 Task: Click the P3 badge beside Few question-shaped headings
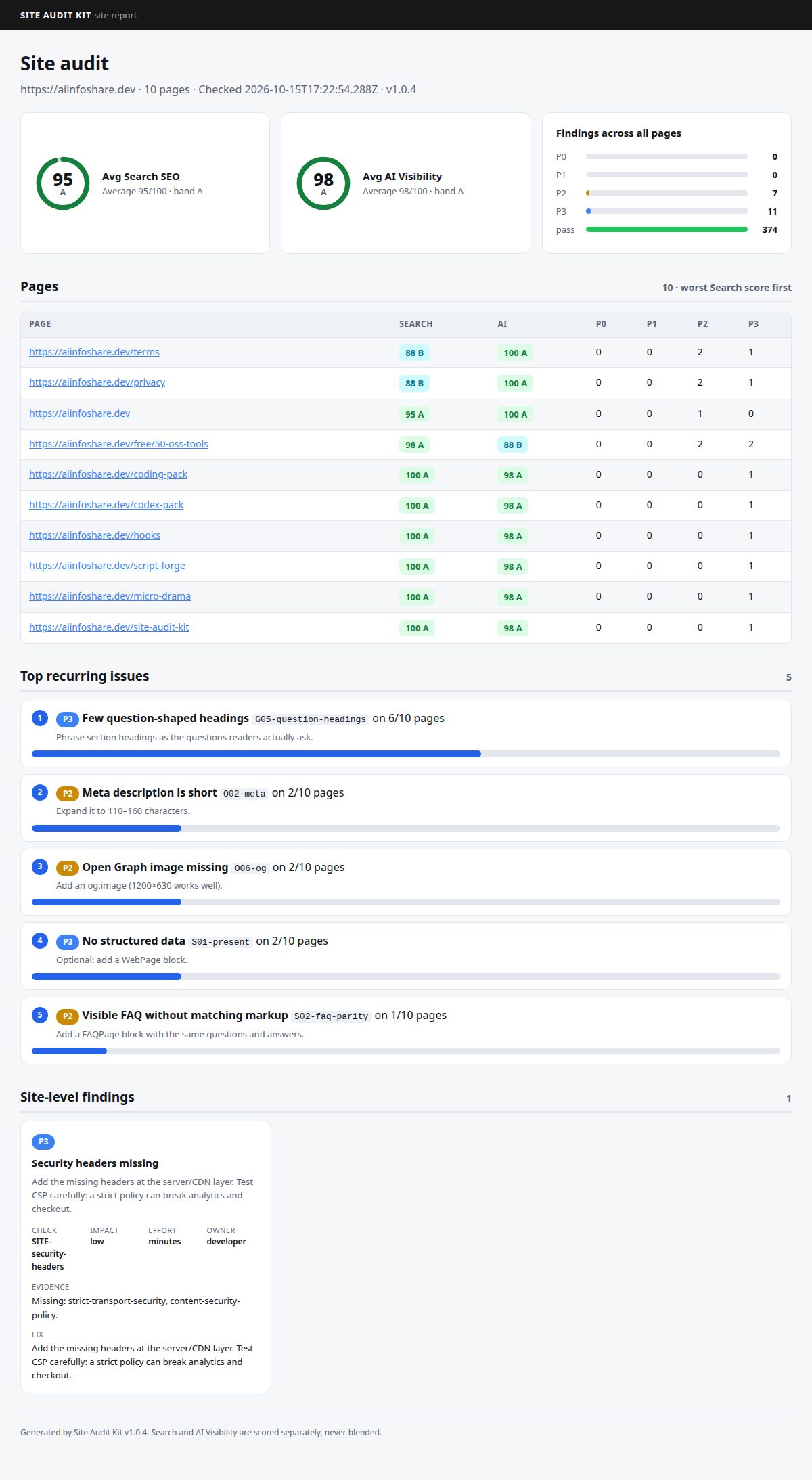(x=68, y=719)
